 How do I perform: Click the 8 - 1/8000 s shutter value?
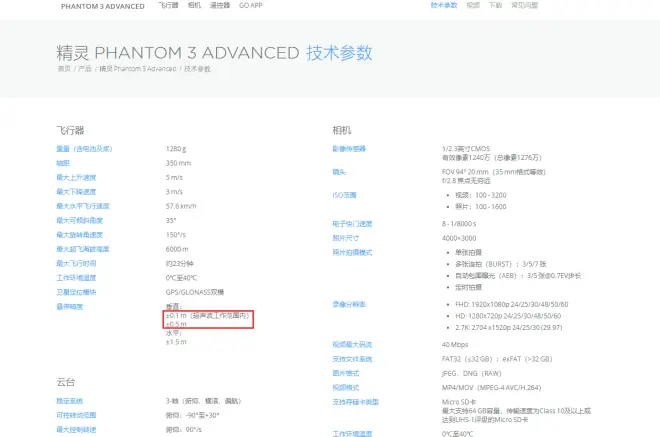point(459,224)
